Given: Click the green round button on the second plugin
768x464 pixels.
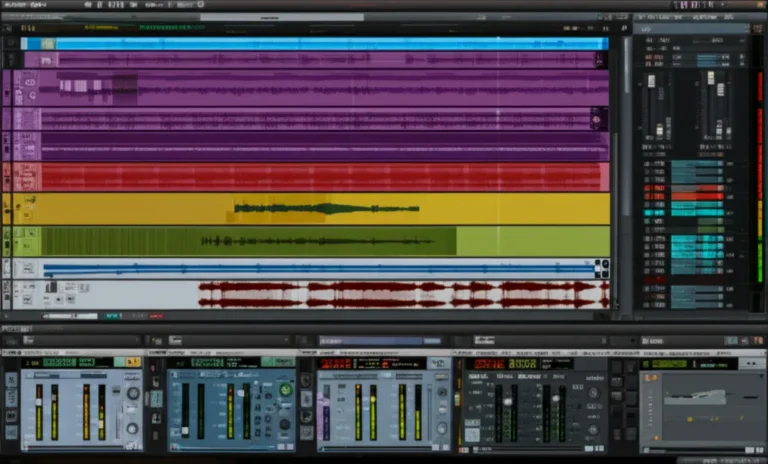Looking at the screenshot, I should 286,390.
